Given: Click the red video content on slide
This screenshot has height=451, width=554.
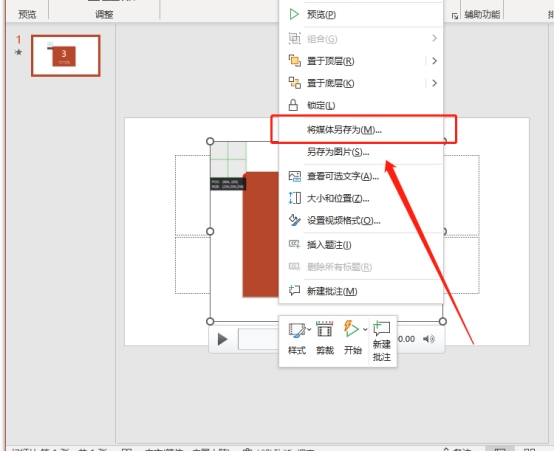Looking at the screenshot, I should tap(261, 235).
